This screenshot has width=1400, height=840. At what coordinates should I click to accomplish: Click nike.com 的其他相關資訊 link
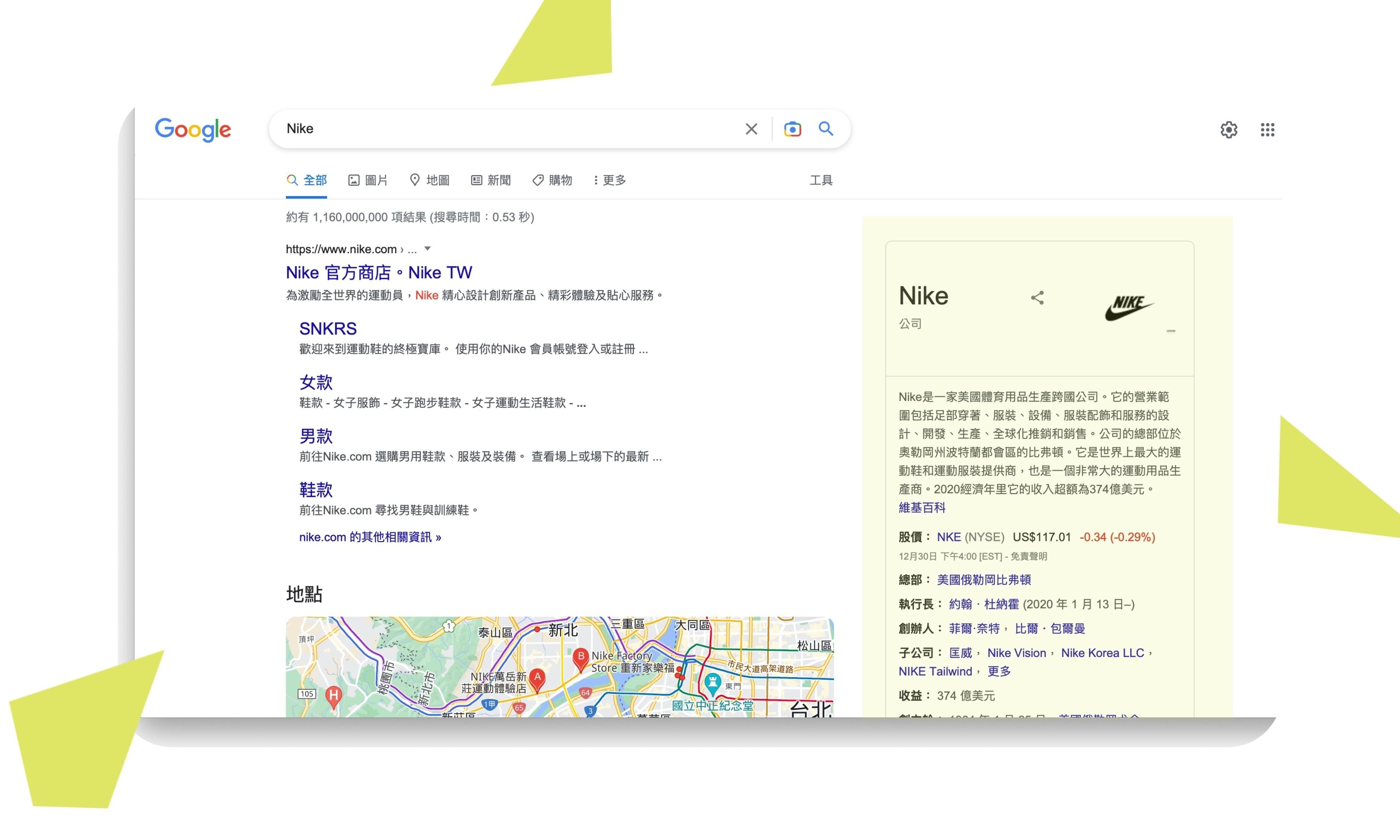pyautogui.click(x=370, y=537)
